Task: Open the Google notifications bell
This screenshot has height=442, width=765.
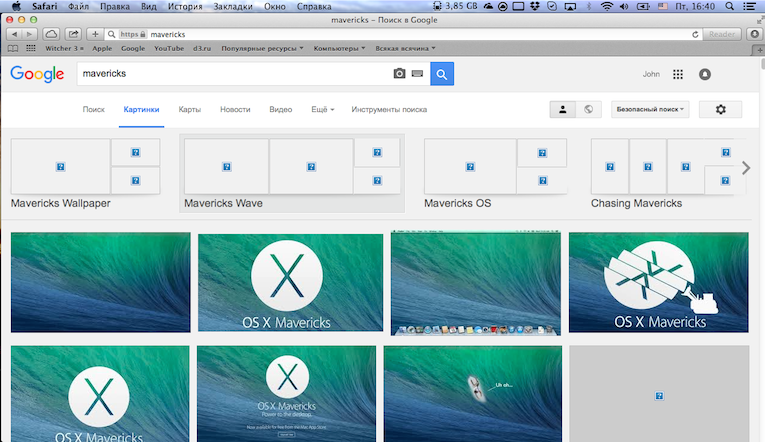Action: pos(705,74)
